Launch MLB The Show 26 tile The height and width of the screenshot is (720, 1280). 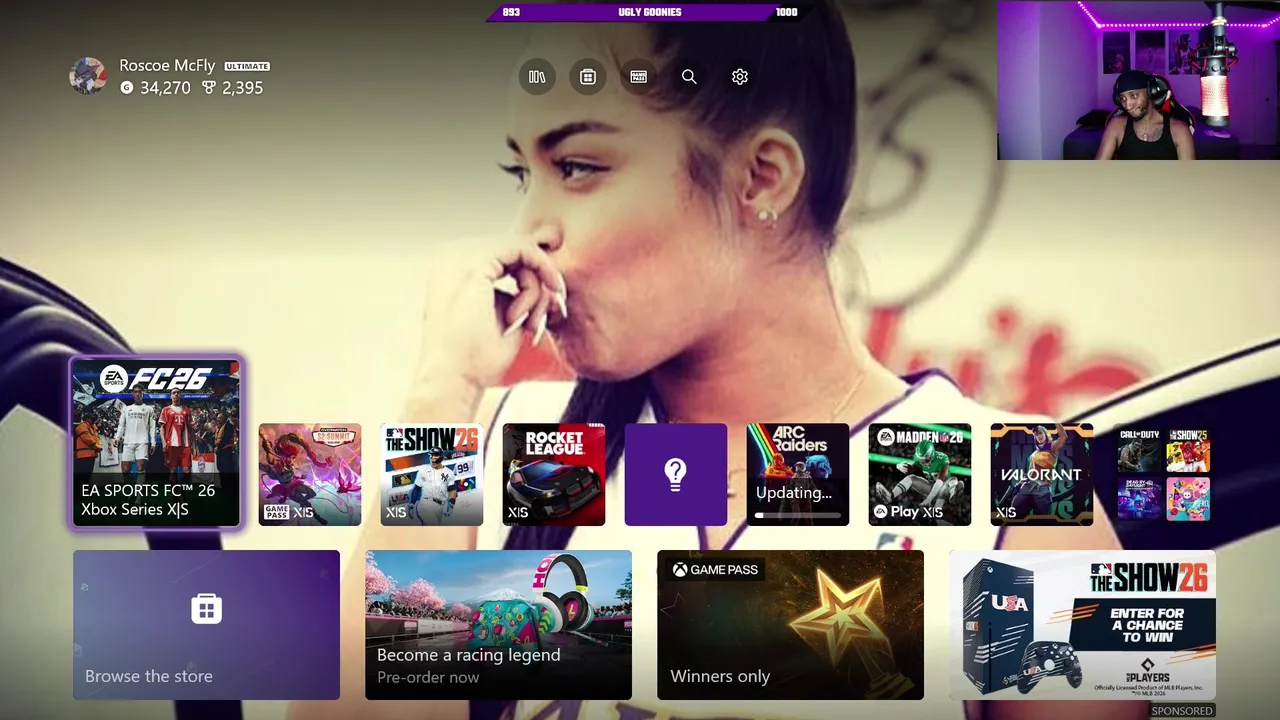[432, 474]
